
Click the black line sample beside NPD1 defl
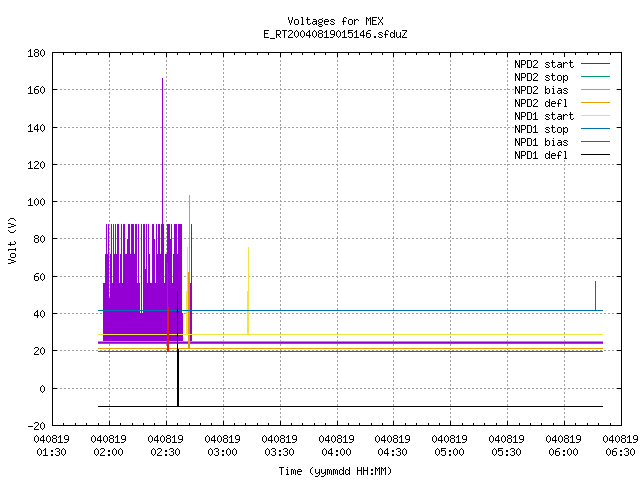(596, 155)
